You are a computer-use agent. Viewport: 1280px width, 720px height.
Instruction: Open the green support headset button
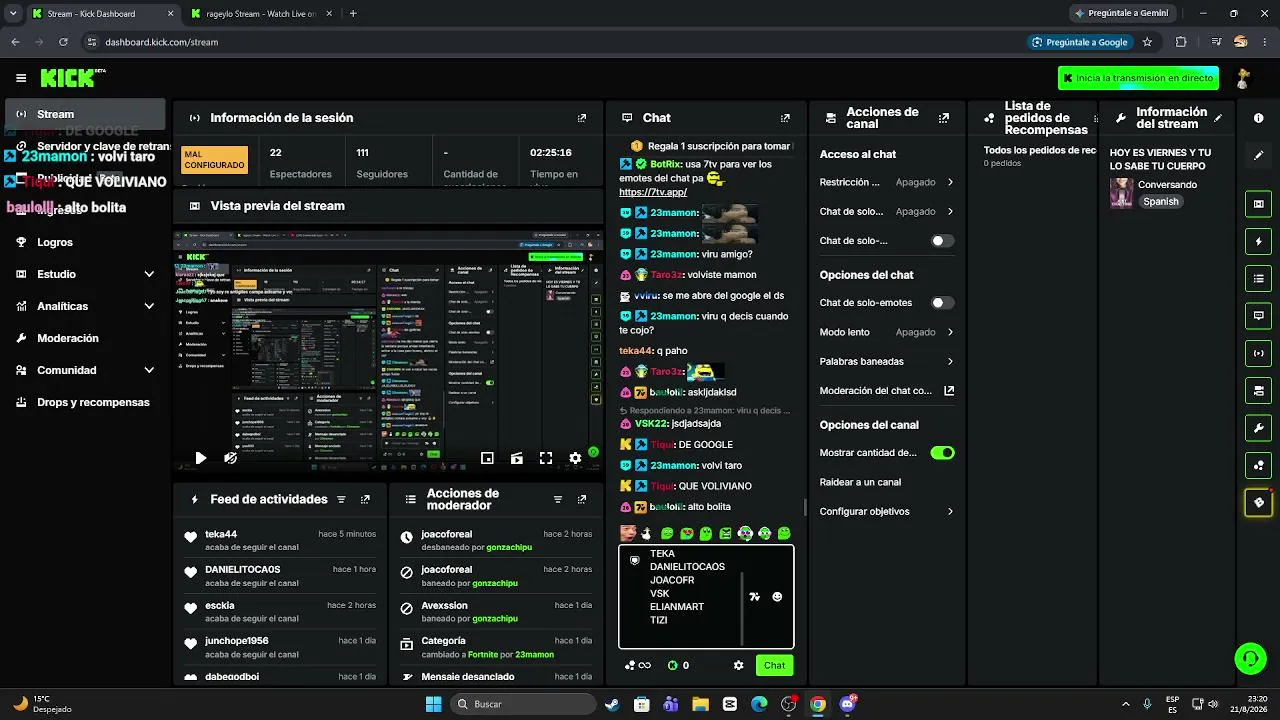click(1250, 658)
